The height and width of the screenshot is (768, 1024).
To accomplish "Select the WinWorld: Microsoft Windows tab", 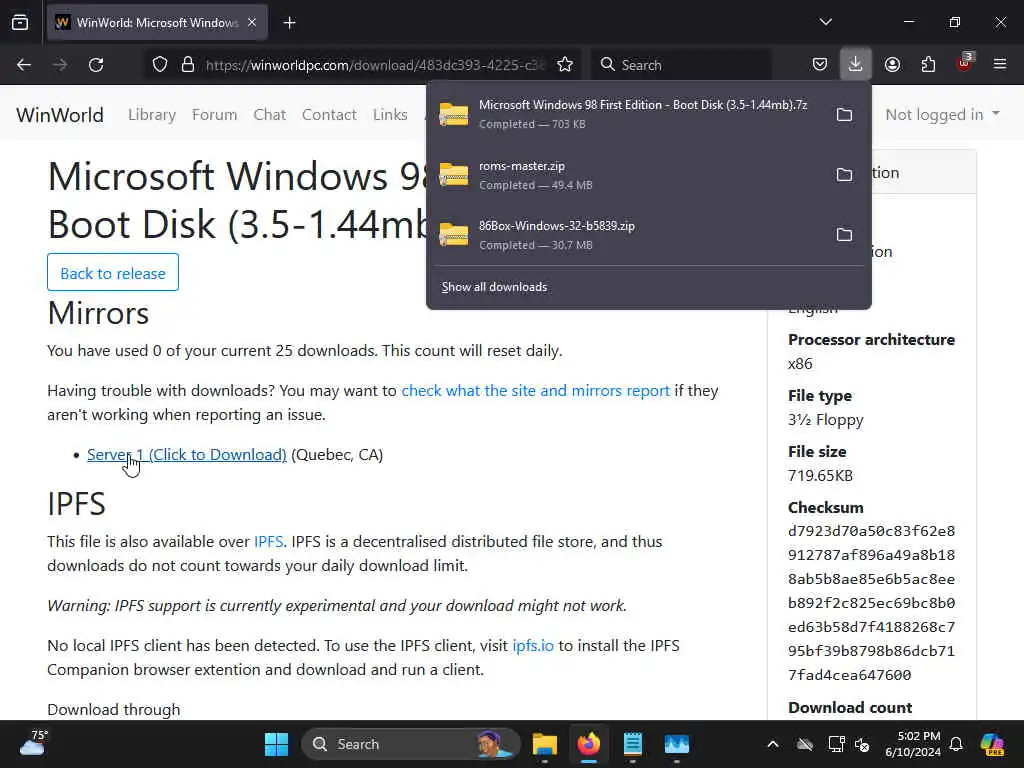I will (x=157, y=23).
